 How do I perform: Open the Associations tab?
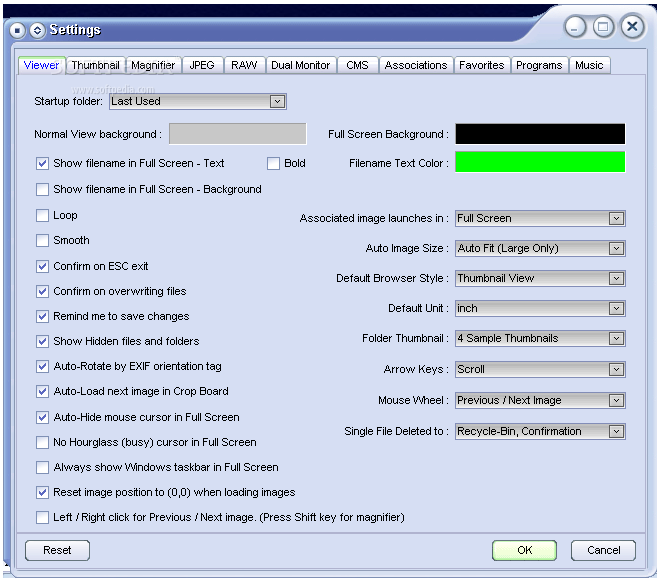pos(416,65)
